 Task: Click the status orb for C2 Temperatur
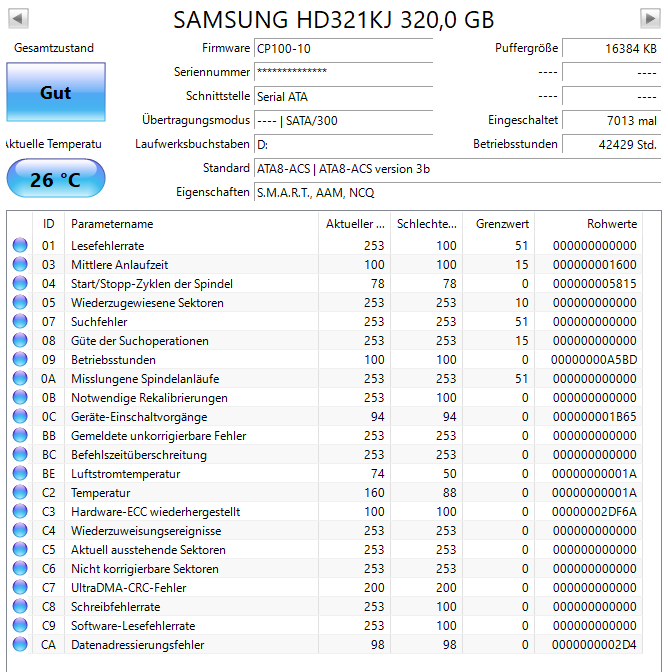20,492
